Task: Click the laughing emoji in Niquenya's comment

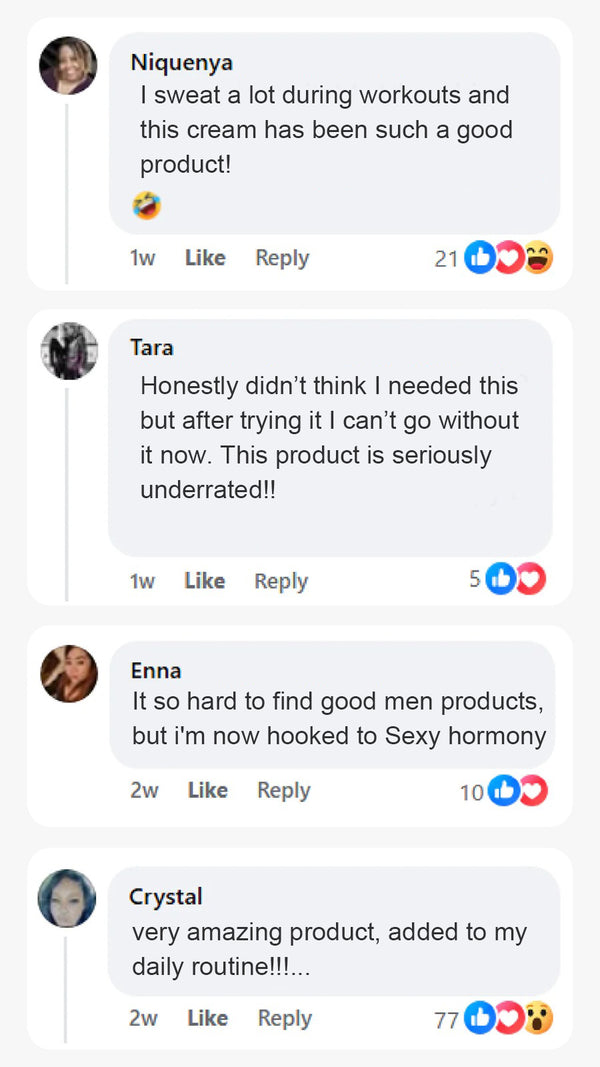Action: (146, 206)
